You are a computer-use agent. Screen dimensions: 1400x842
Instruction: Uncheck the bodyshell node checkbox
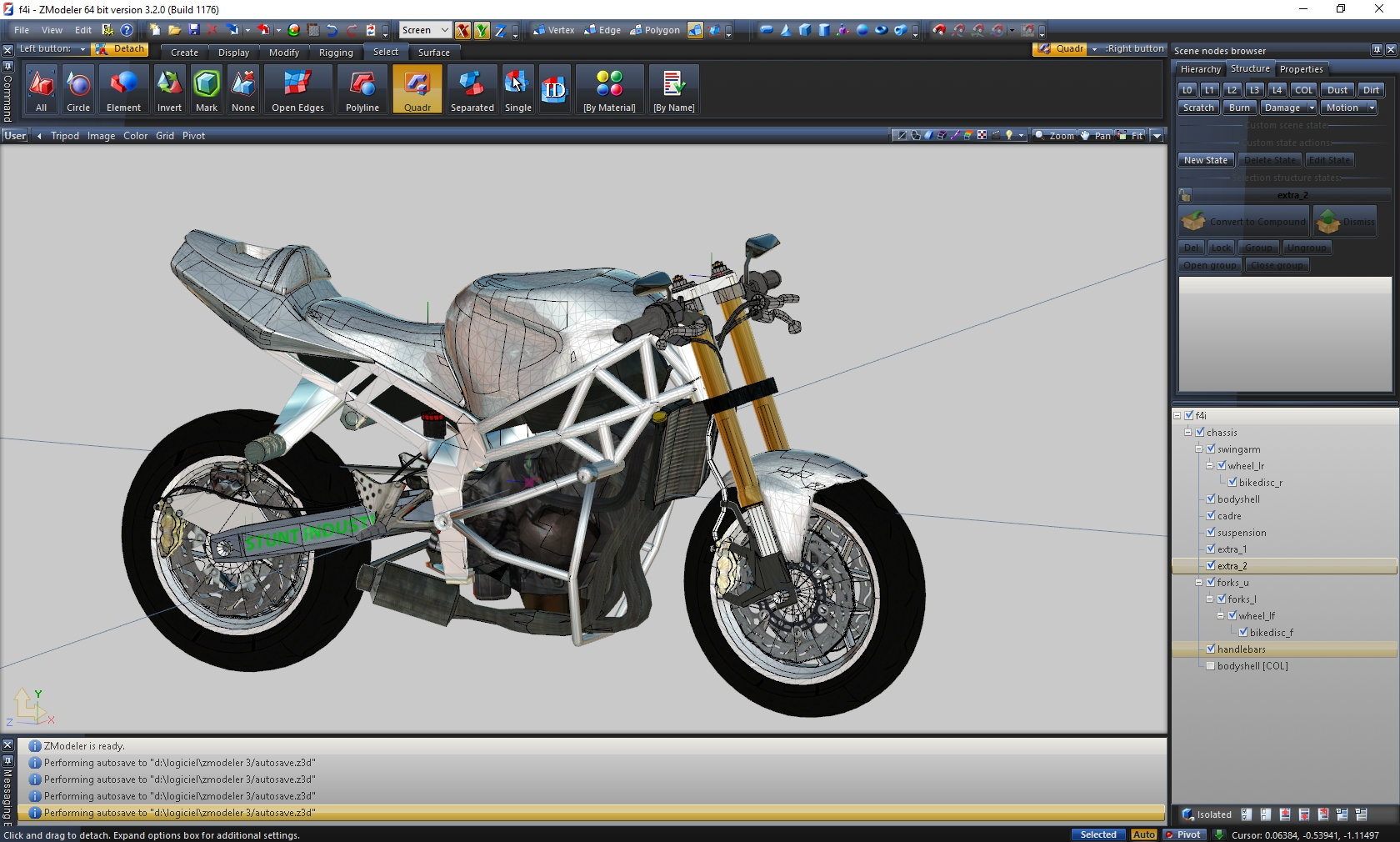pos(1211,499)
